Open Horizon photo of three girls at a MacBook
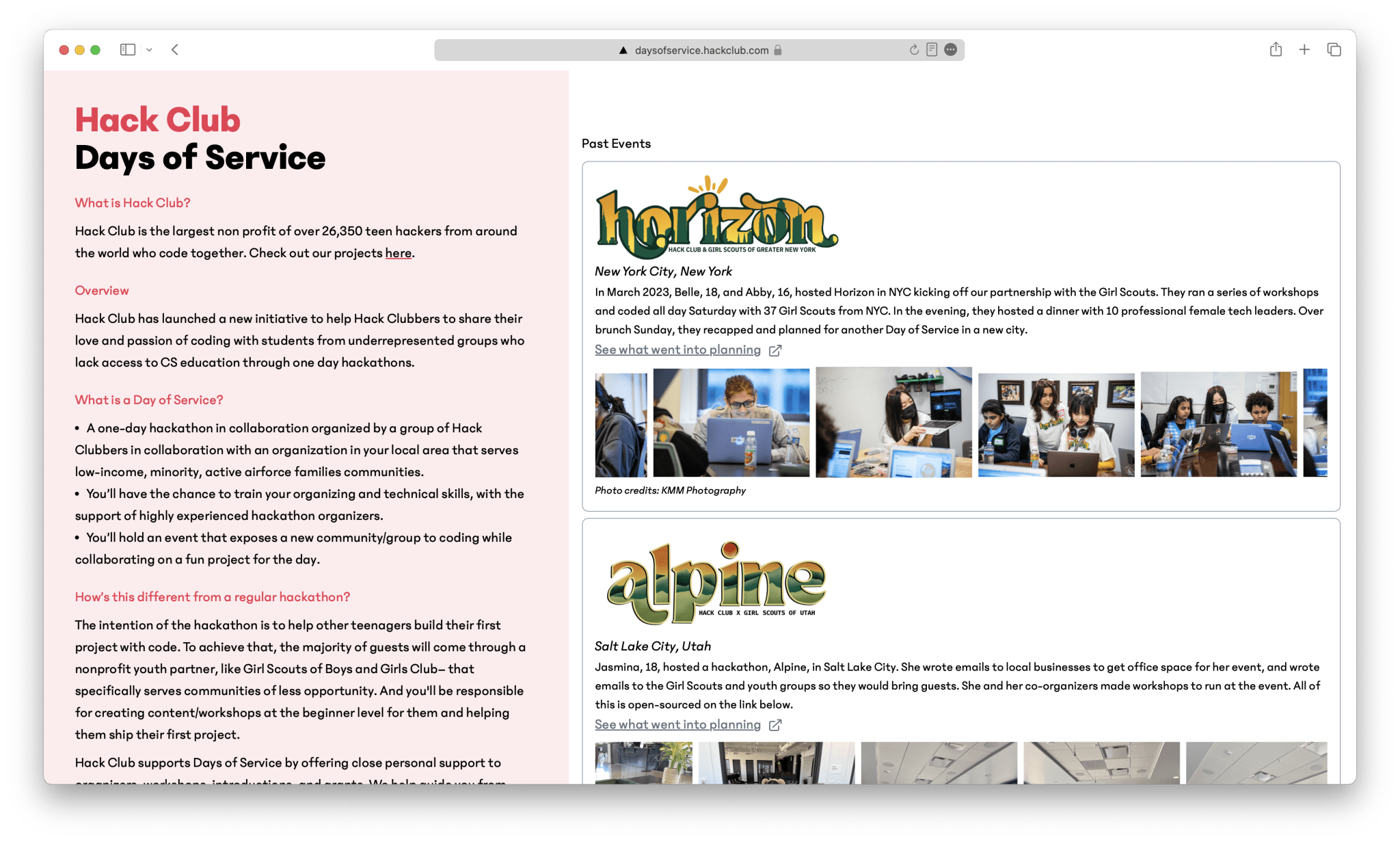 1056,425
